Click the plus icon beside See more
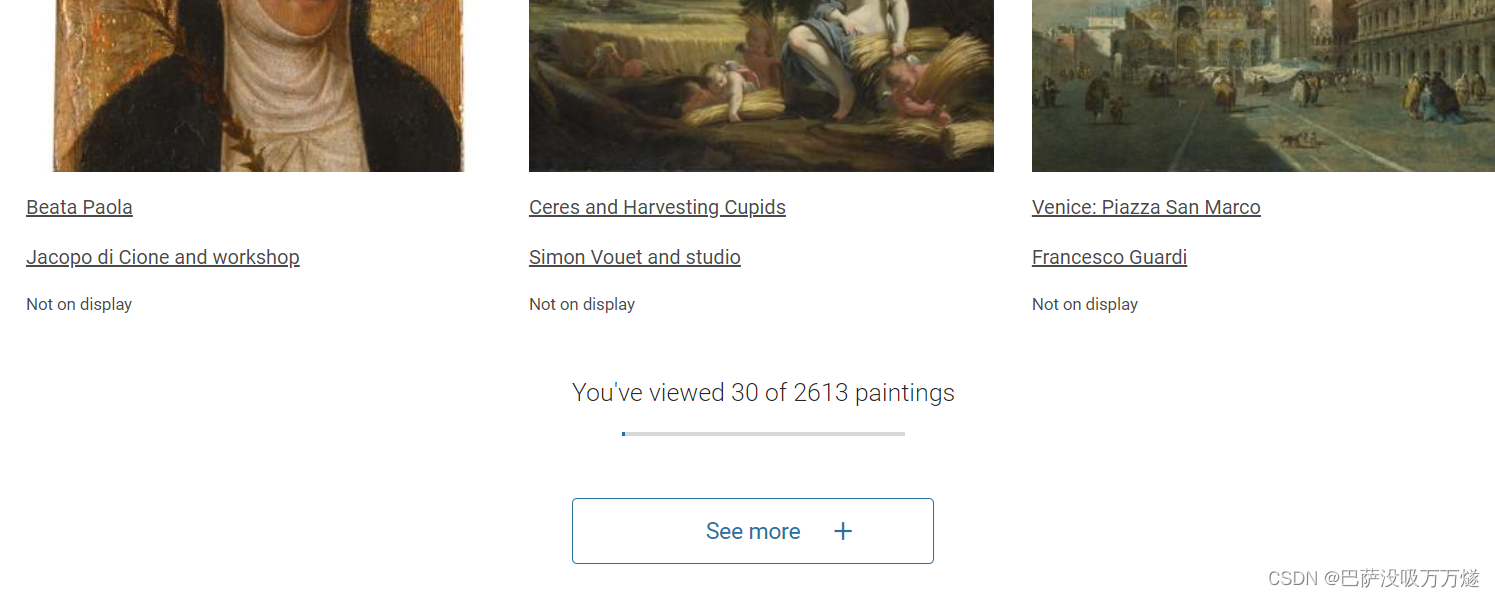The width and height of the screenshot is (1495, 597). pos(843,531)
